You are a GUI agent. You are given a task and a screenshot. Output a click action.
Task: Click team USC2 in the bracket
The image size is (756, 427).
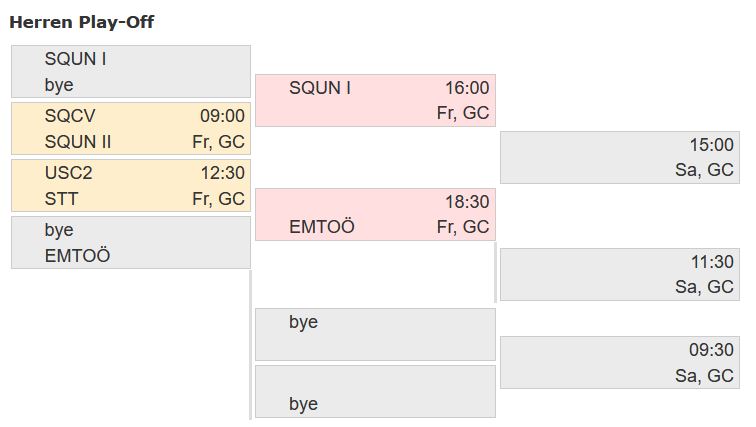(x=70, y=173)
